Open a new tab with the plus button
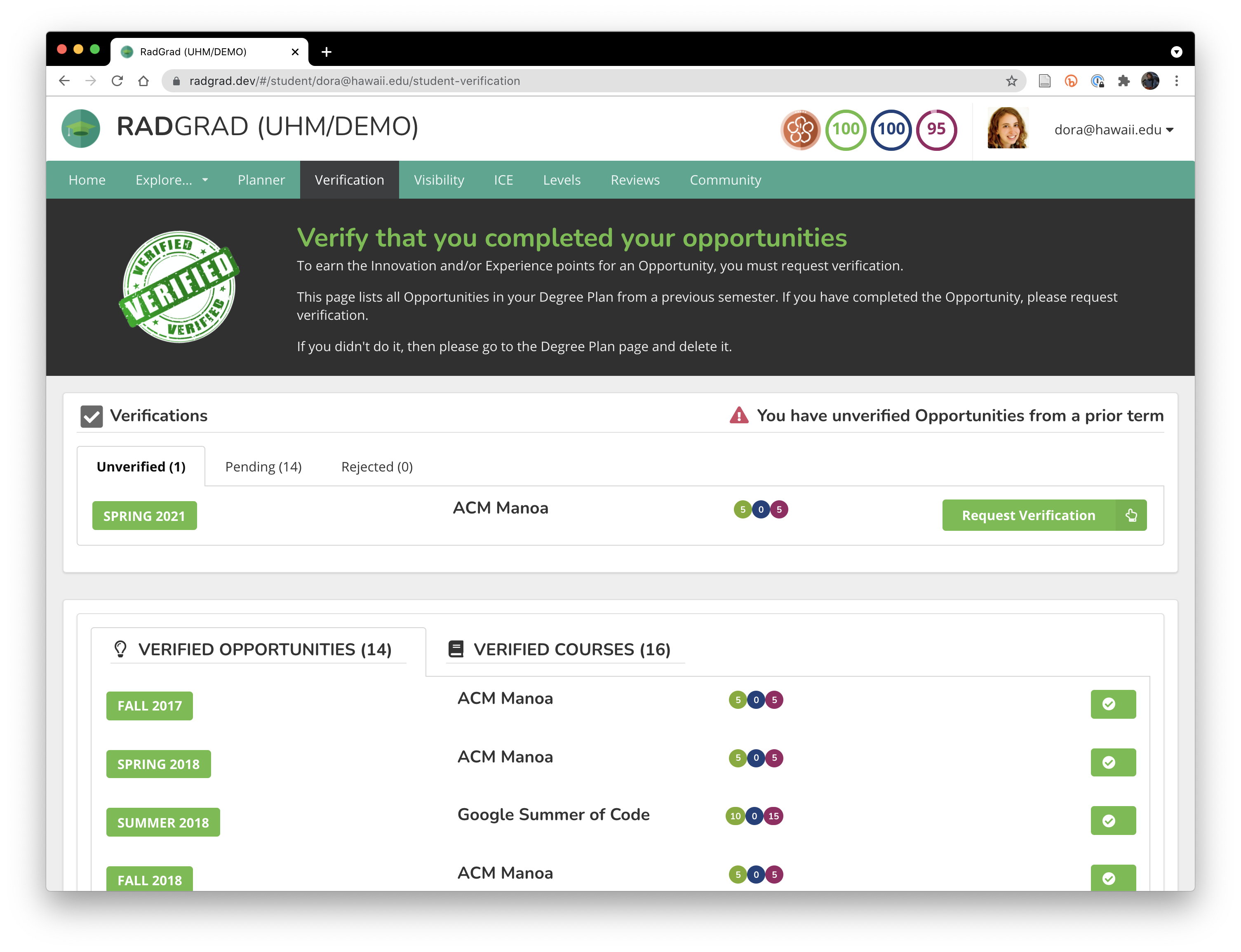Image resolution: width=1241 pixels, height=952 pixels. coord(327,52)
